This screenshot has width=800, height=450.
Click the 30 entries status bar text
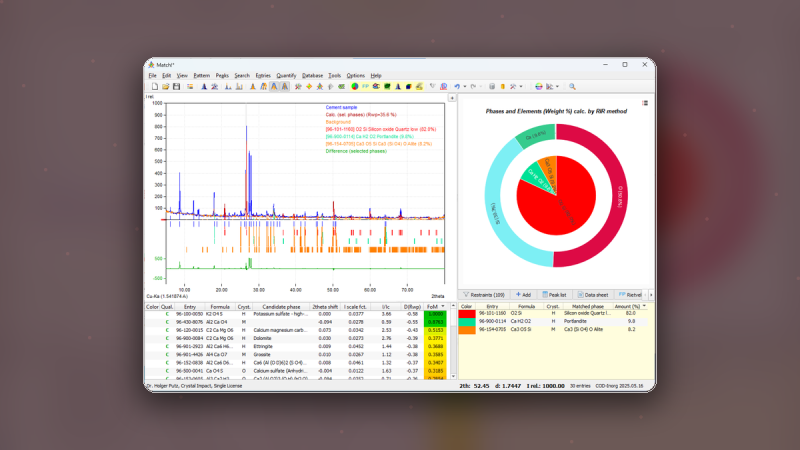pyautogui.click(x=580, y=386)
